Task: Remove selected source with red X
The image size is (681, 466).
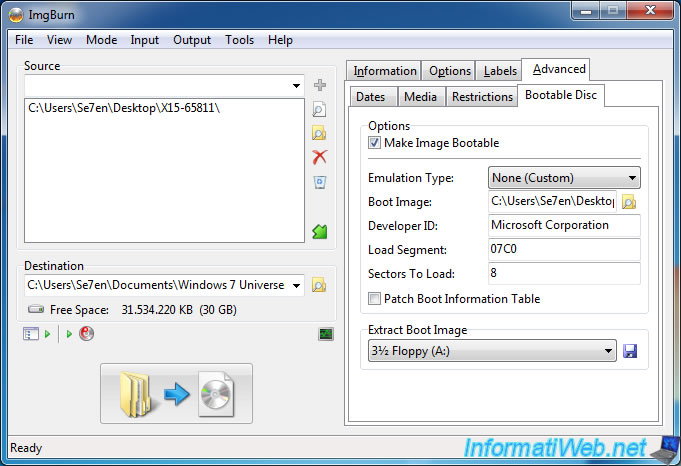Action: [320, 157]
